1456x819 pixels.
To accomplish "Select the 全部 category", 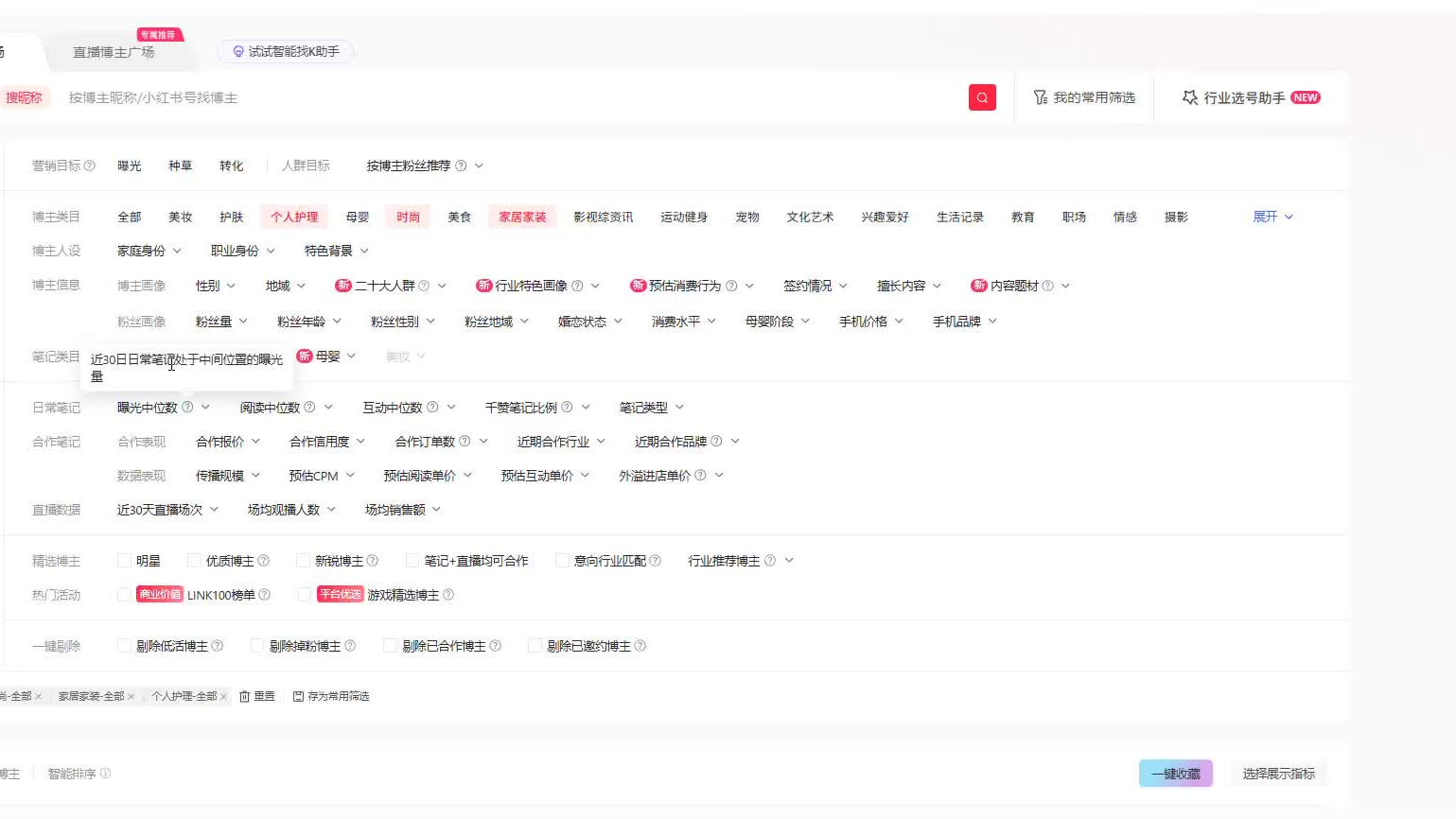I will click(x=130, y=217).
